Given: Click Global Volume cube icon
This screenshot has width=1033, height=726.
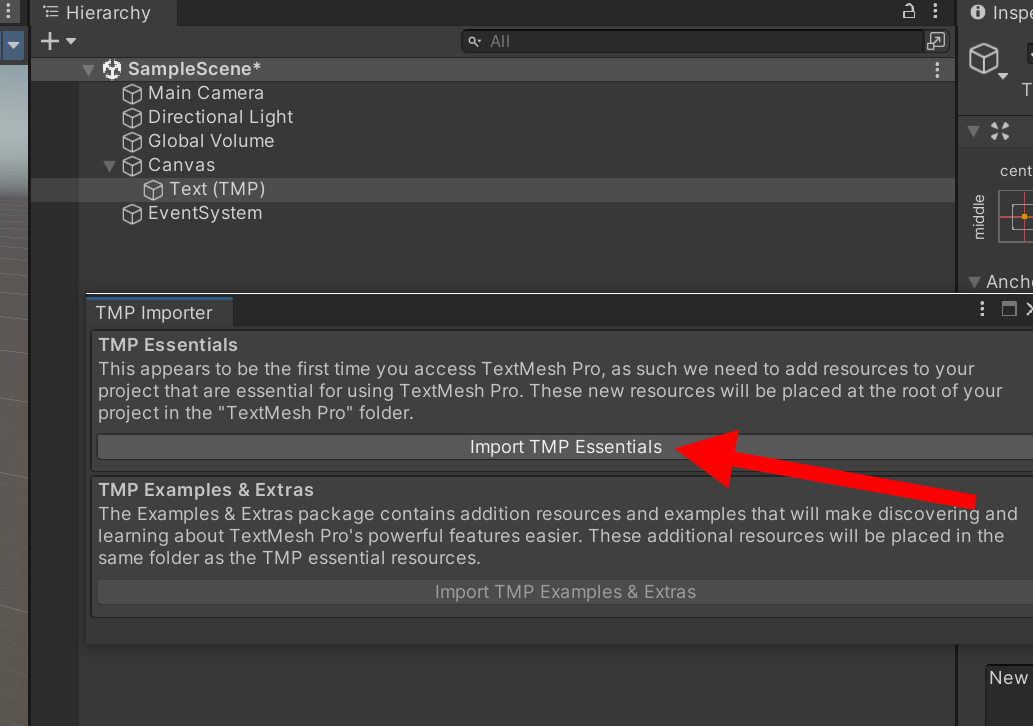Looking at the screenshot, I should (132, 142).
